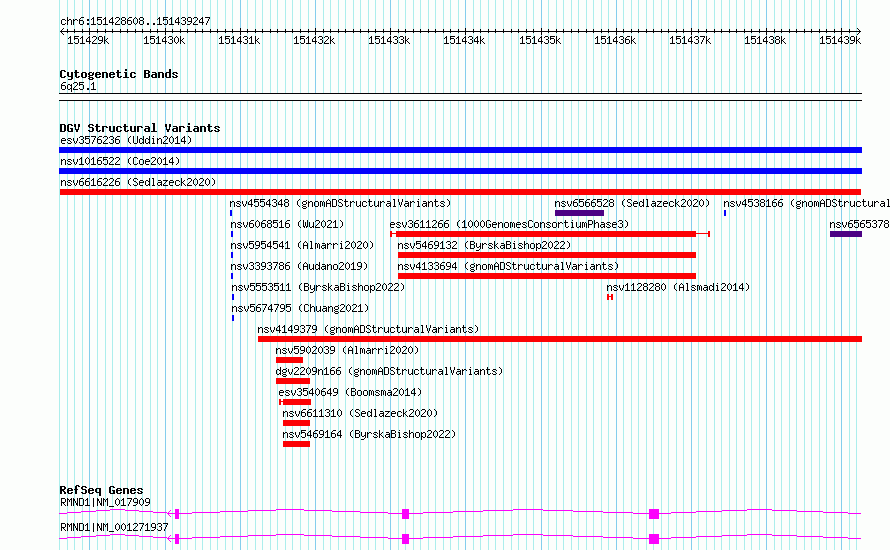Open the nsv1128280 (Alsmadi2014) label
The height and width of the screenshot is (550, 890).
pos(678,287)
